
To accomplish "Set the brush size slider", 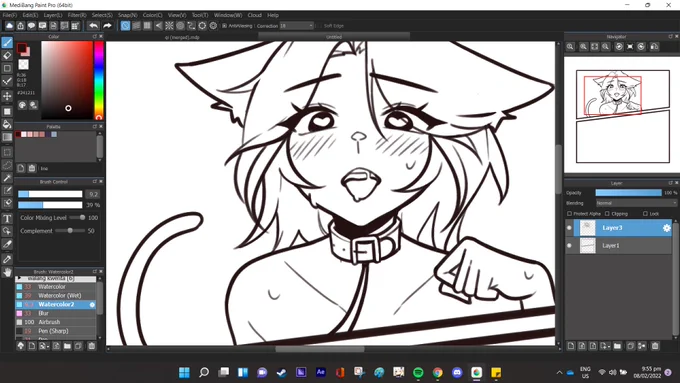I will (x=50, y=194).
